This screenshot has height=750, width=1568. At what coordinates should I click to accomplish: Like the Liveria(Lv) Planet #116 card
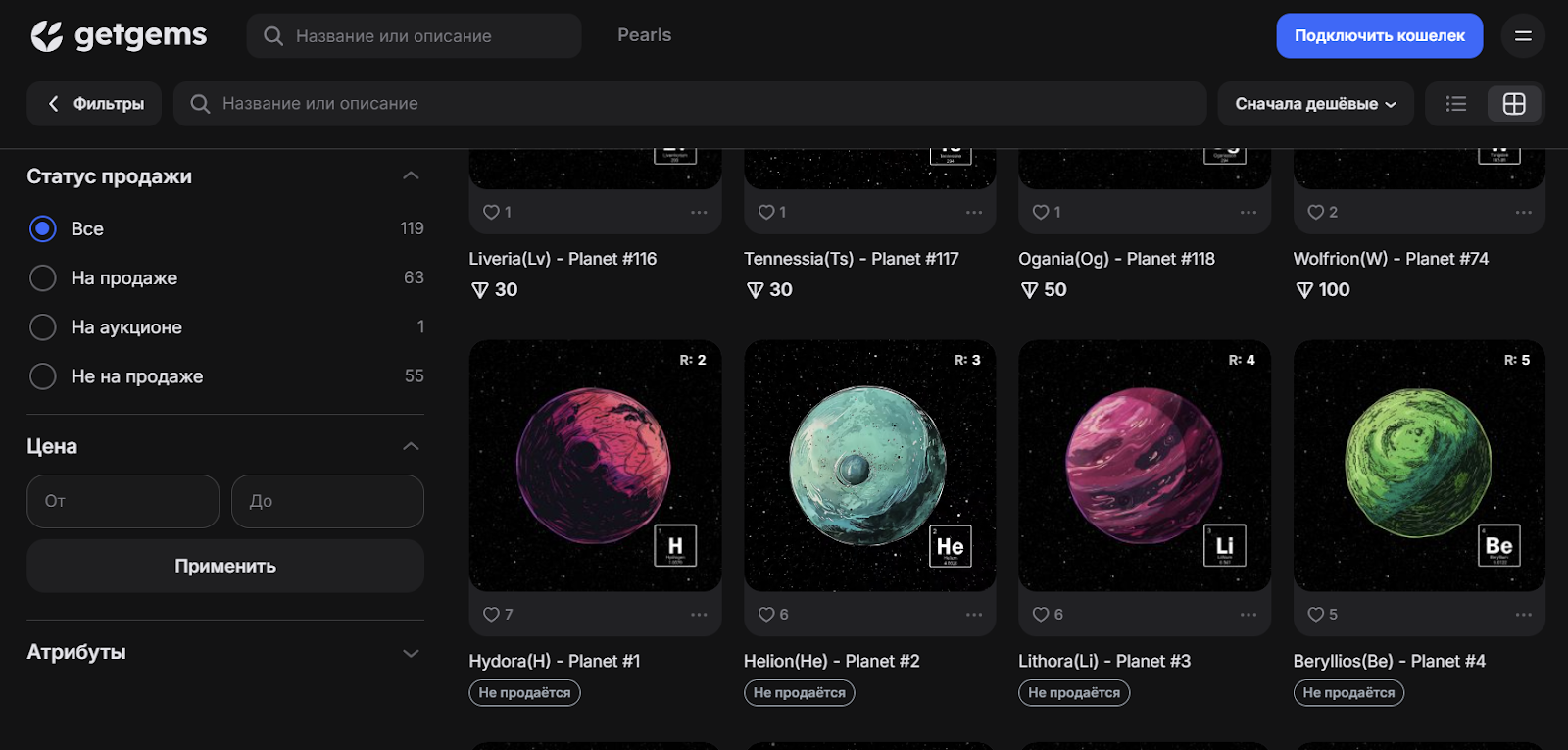[492, 212]
